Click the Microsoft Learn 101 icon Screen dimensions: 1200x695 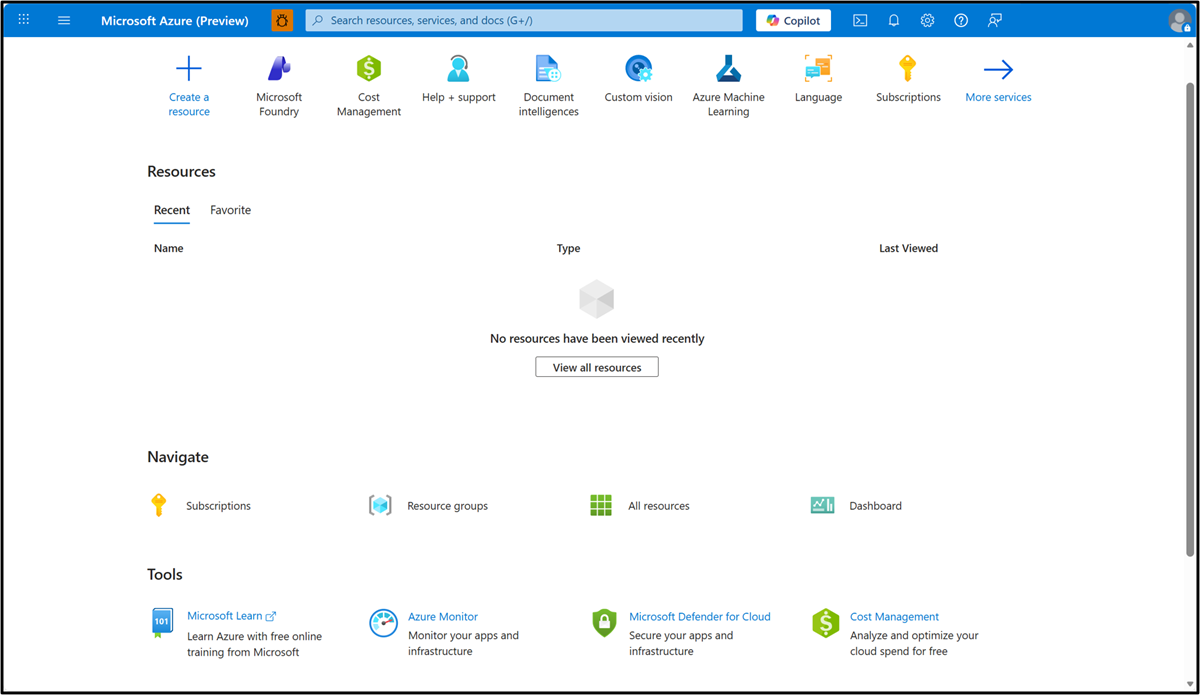pyautogui.click(x=162, y=622)
